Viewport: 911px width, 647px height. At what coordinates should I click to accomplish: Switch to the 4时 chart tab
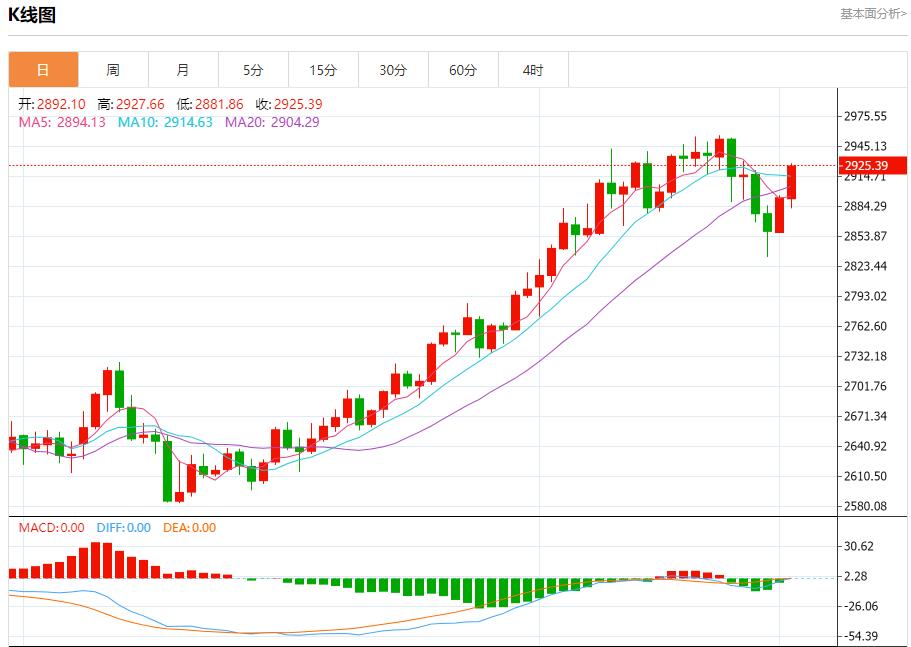533,70
